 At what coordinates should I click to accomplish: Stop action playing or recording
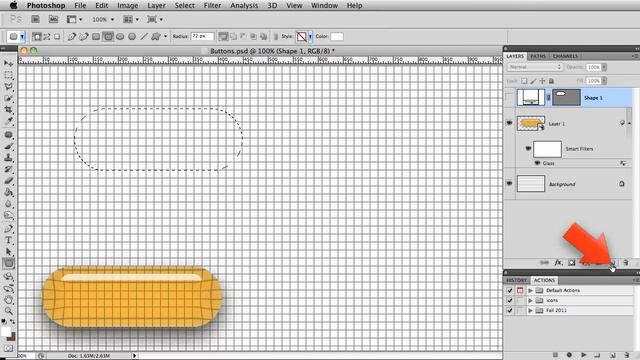[555, 355]
